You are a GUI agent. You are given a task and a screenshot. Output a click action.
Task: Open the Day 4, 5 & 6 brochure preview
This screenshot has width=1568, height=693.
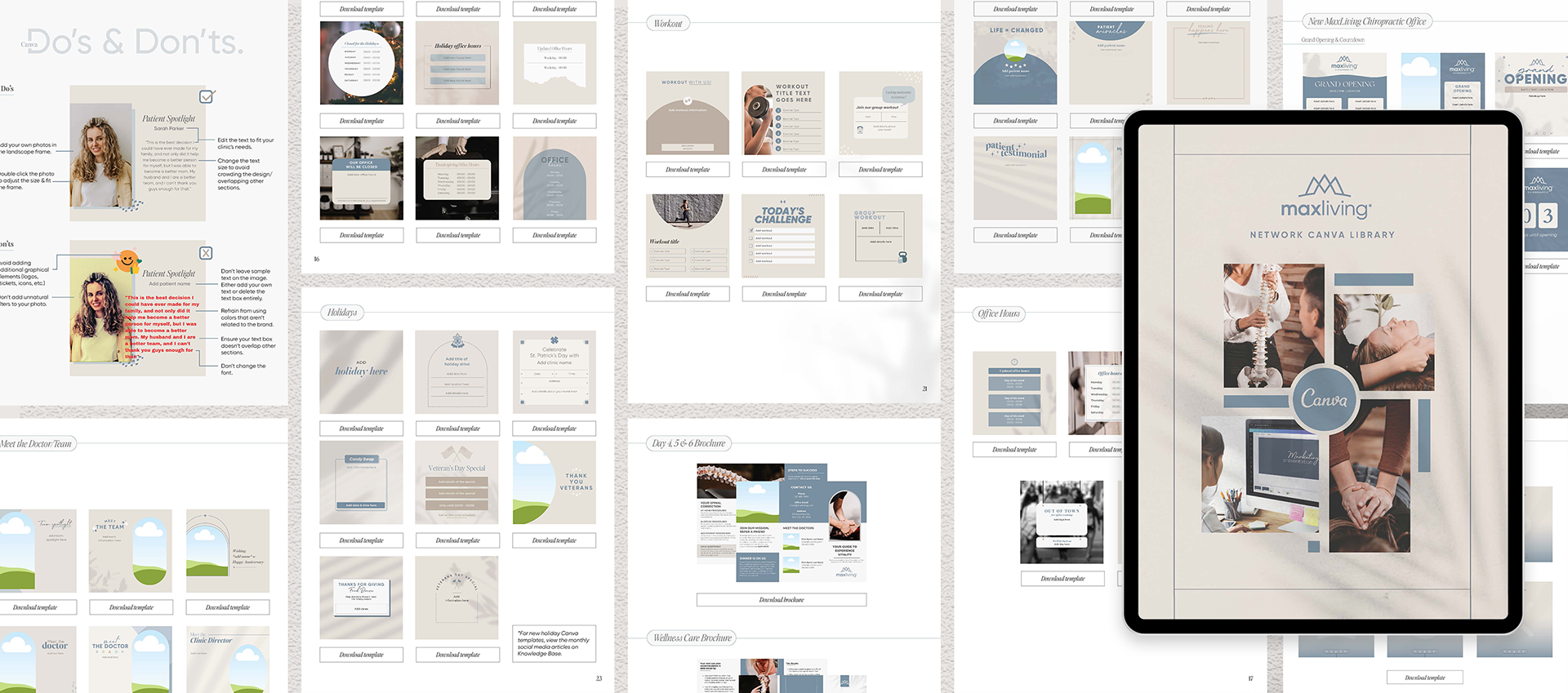[x=782, y=523]
